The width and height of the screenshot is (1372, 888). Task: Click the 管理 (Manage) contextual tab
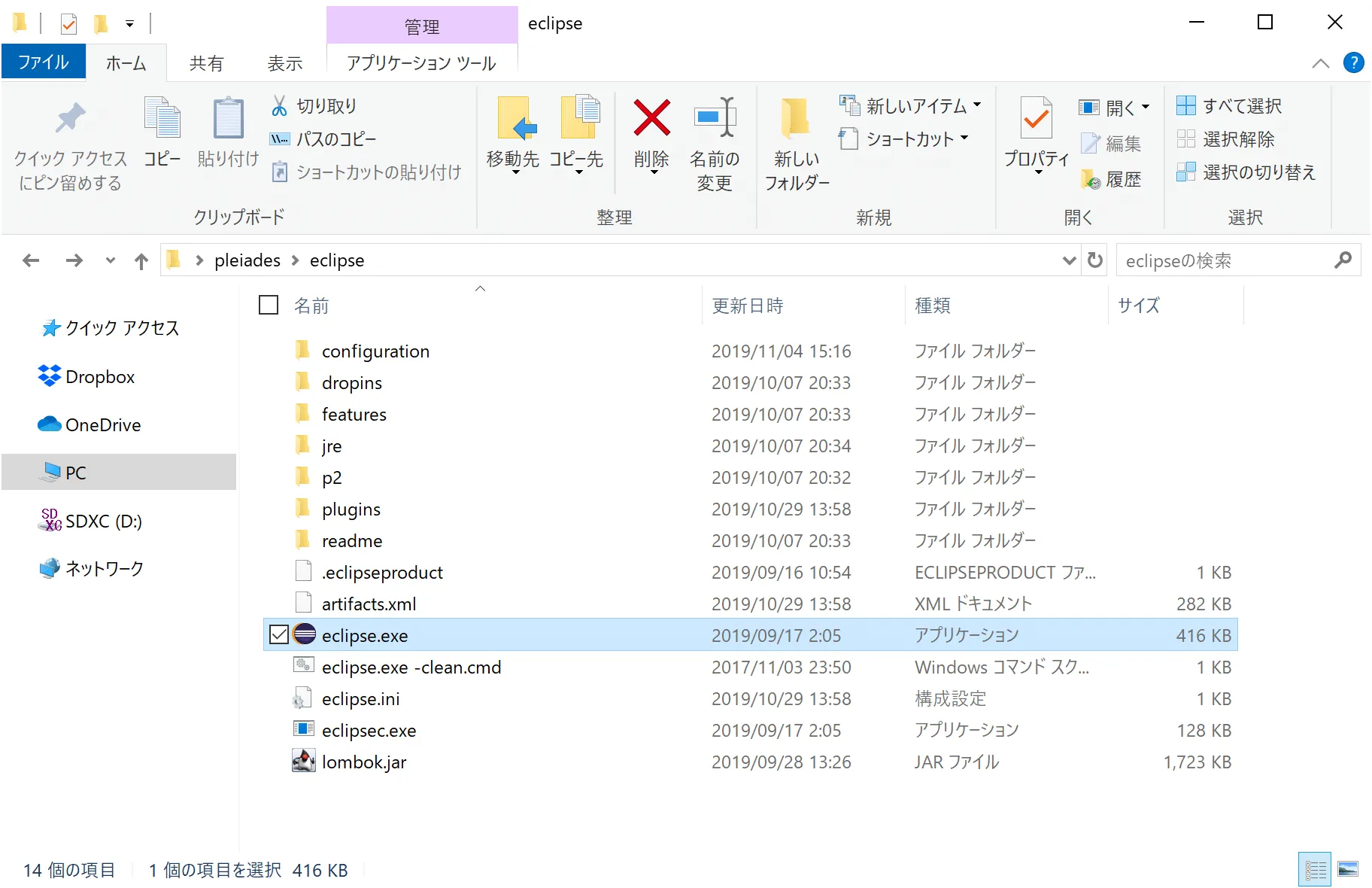pos(421,26)
